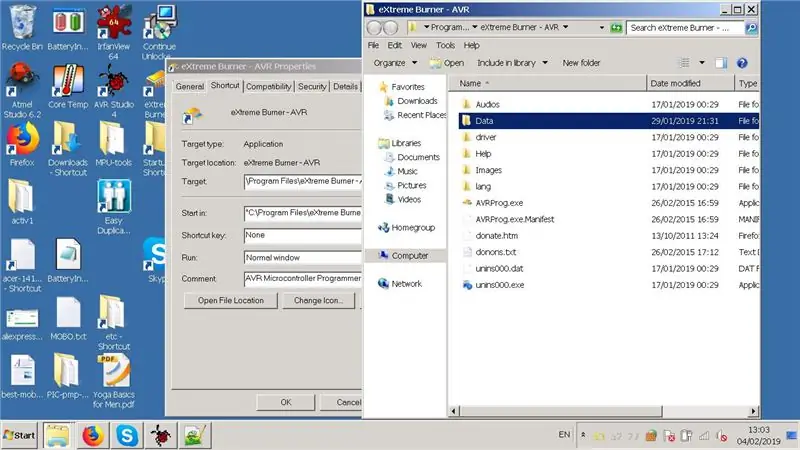Image resolution: width=800 pixels, height=450 pixels.
Task: Open AVR Studio bug icon in taskbar
Action: [x=161, y=435]
